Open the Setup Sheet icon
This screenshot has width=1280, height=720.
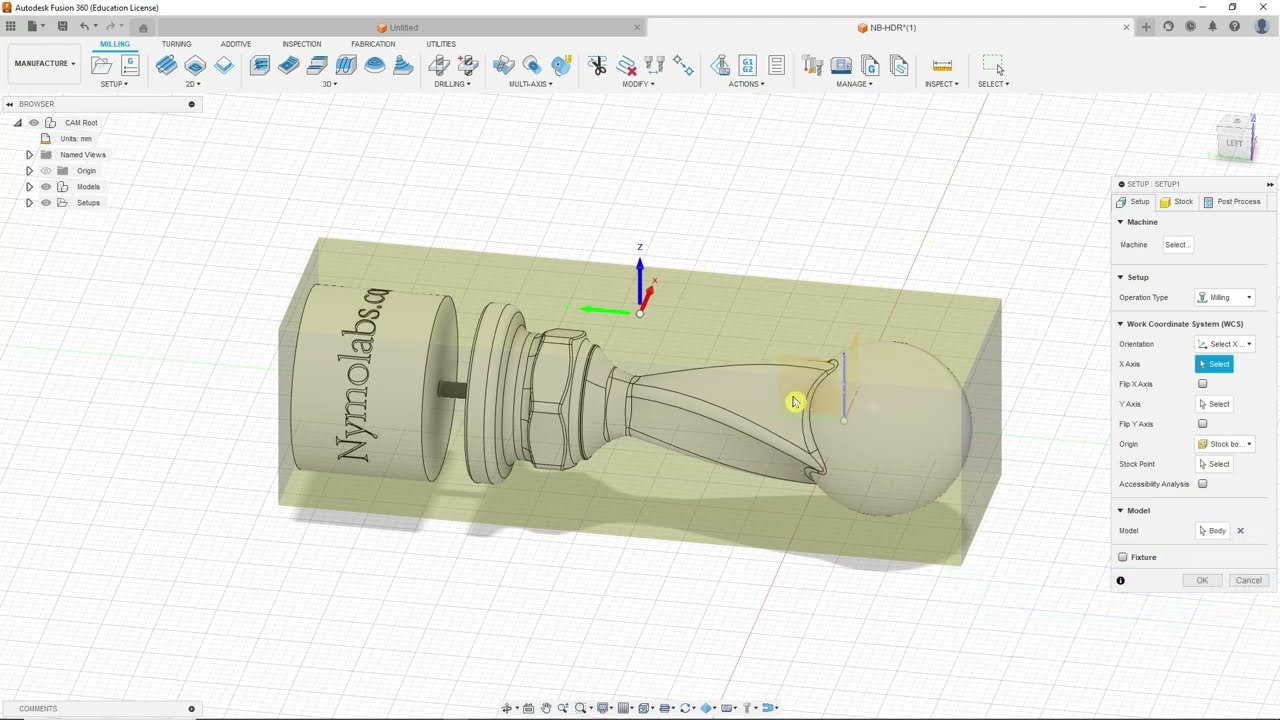pos(776,66)
